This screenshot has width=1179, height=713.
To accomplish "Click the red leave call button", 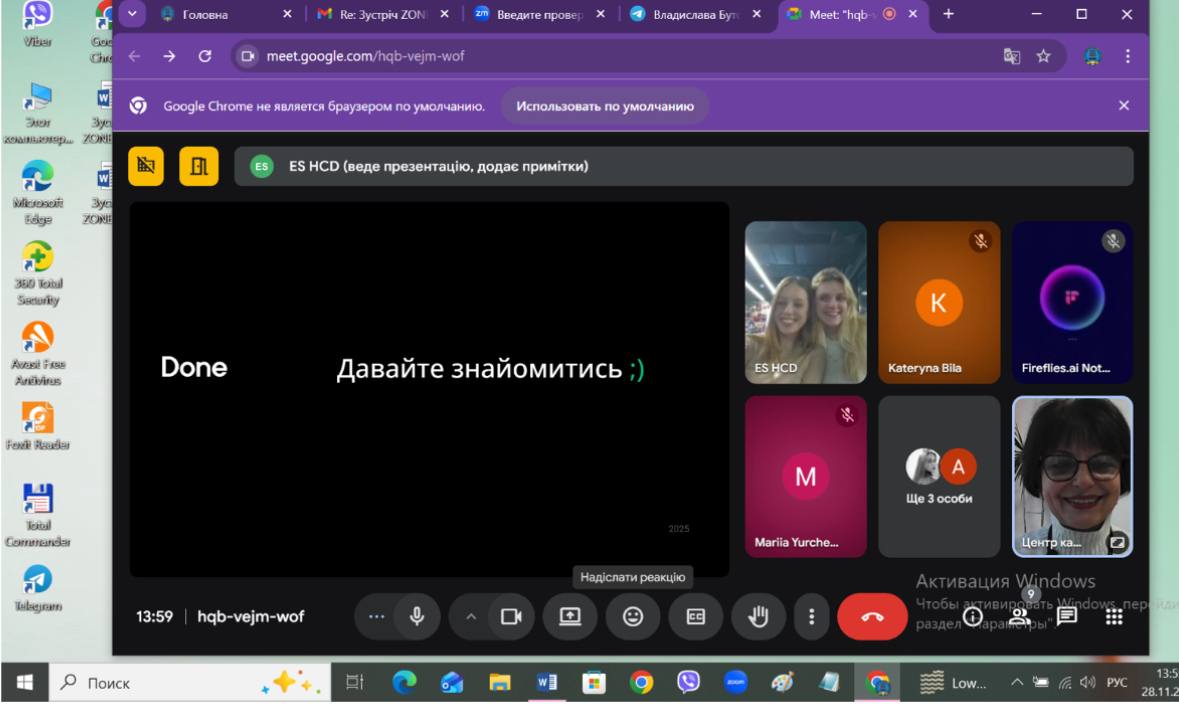I will click(x=872, y=617).
